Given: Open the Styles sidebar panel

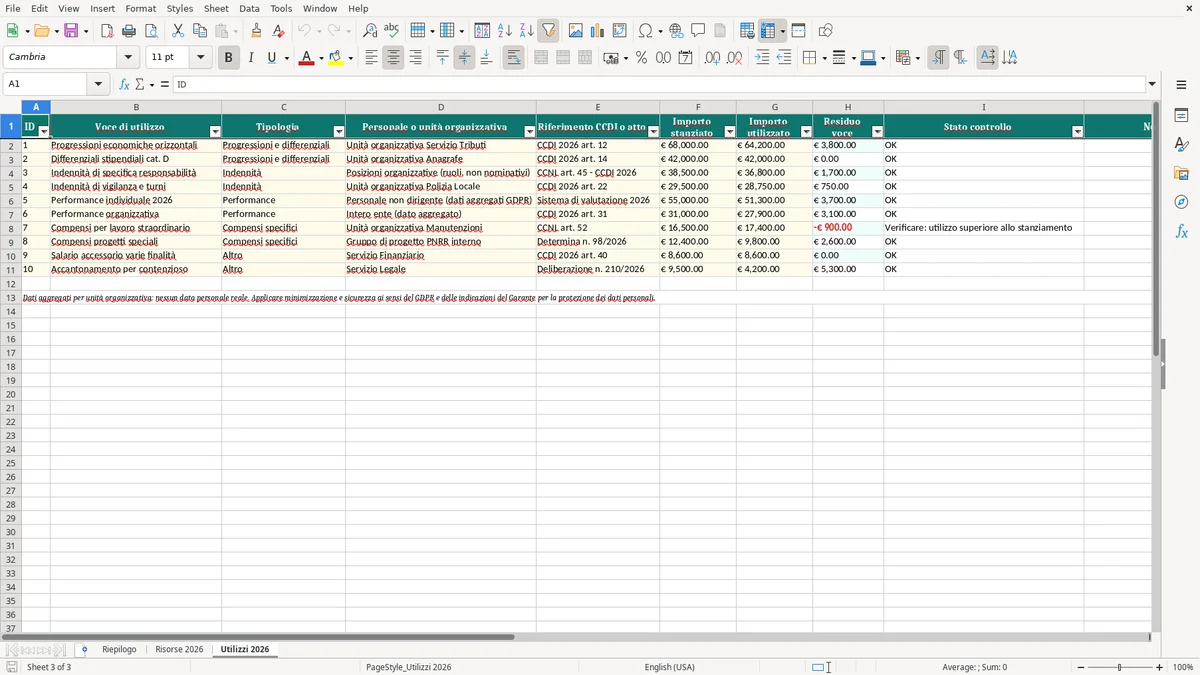Looking at the screenshot, I should [1181, 144].
